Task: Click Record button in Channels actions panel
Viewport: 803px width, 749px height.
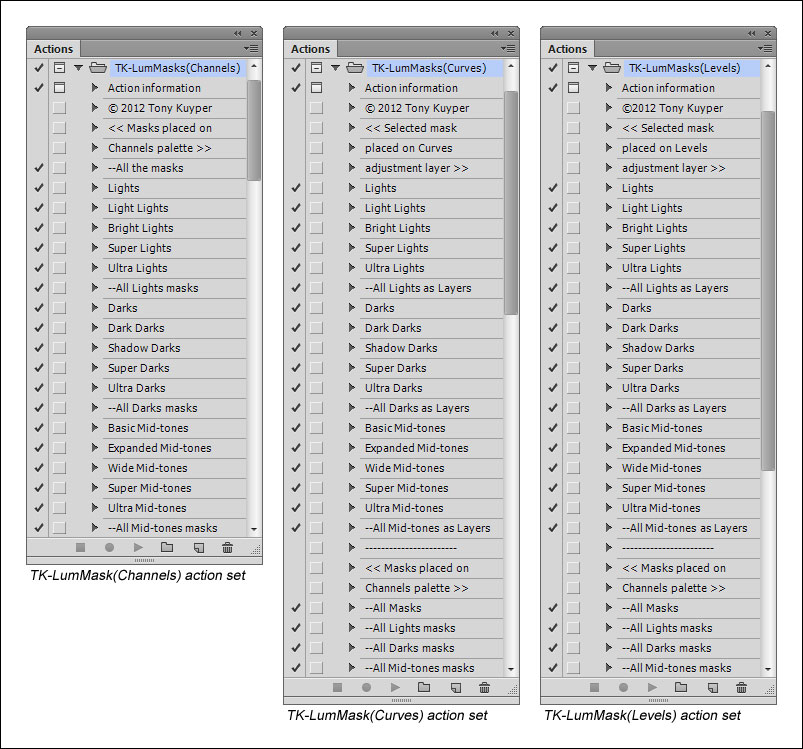Action: [109, 548]
